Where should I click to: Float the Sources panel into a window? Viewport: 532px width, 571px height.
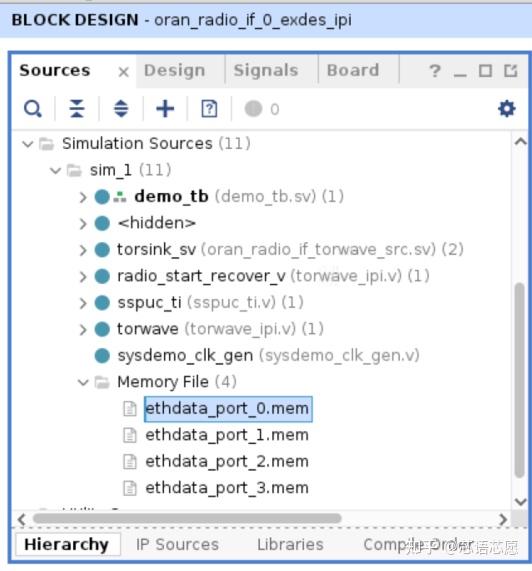click(x=511, y=71)
